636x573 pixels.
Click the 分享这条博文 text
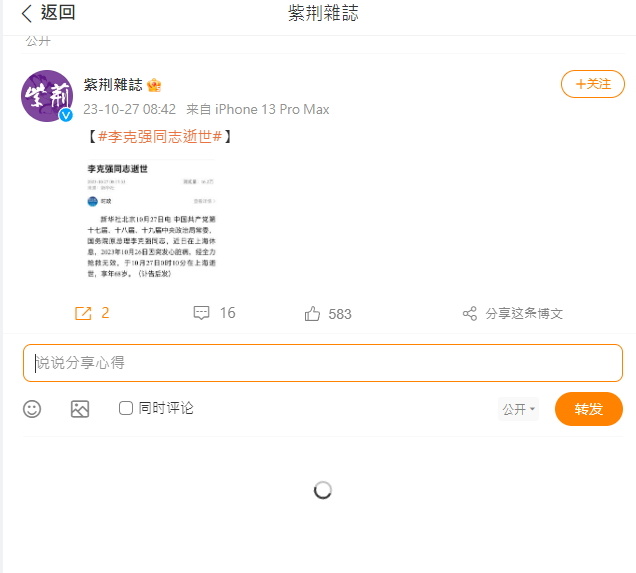tap(524, 313)
